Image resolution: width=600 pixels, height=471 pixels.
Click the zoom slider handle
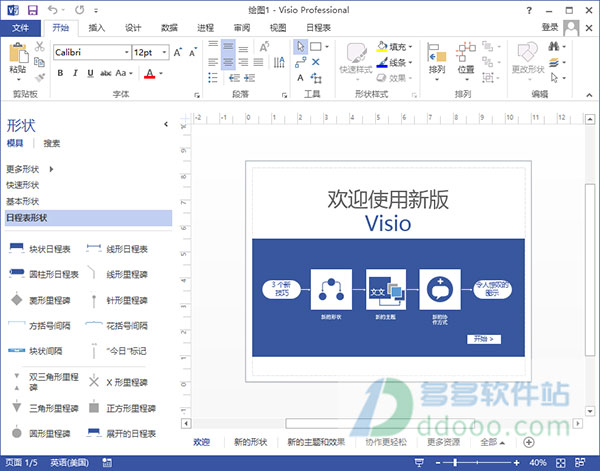pos(455,463)
